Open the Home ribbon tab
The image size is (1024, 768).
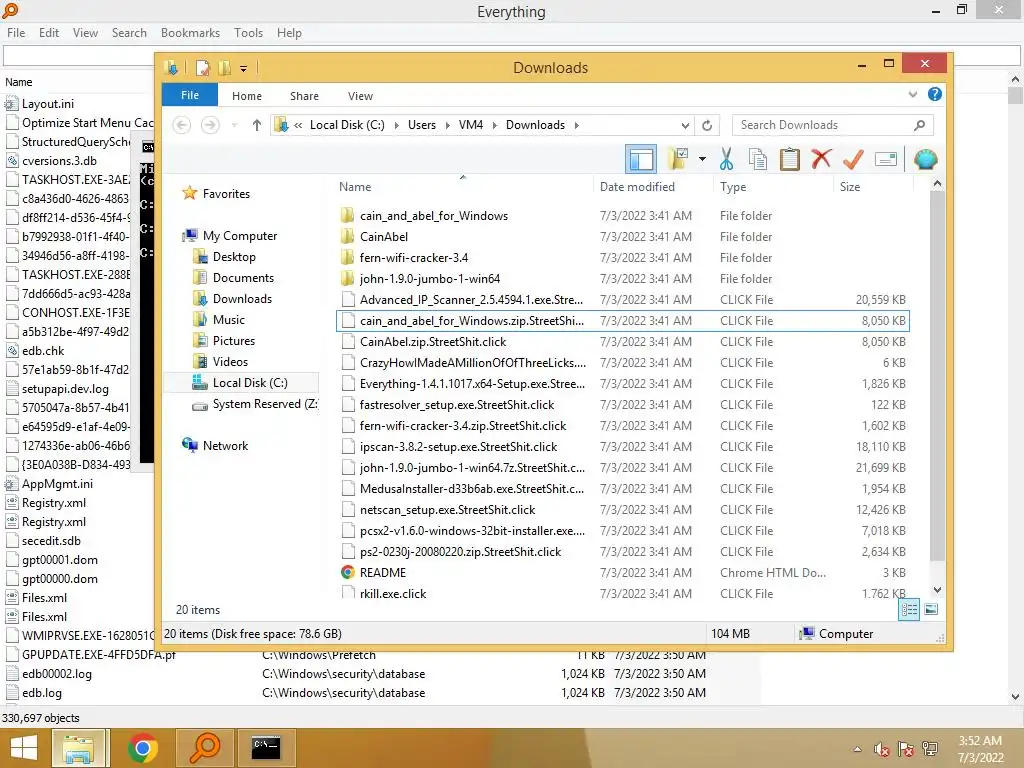coord(246,96)
